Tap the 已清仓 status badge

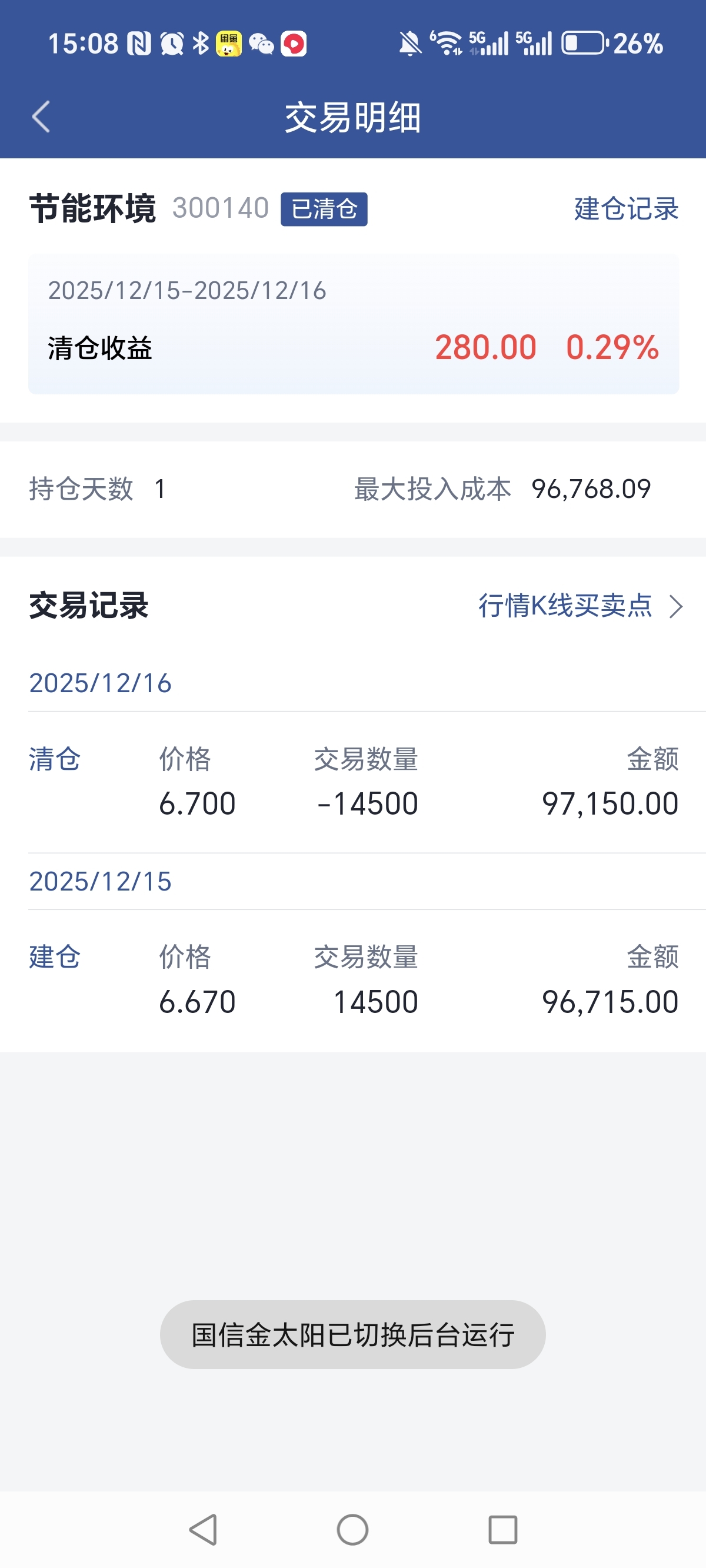324,209
